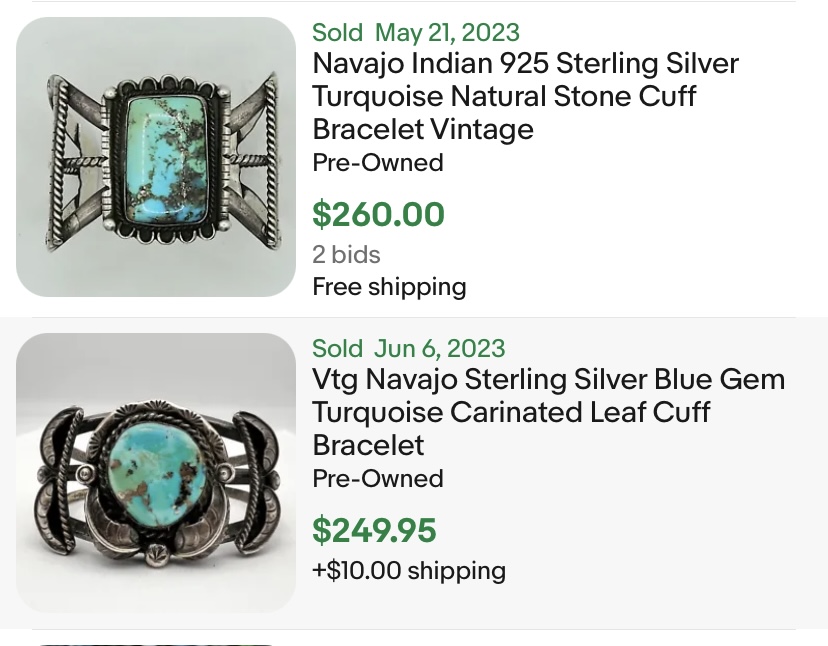828x646 pixels.
Task: Click 'Pre-Owned' under the $260.00 bracelet title
Action: tap(377, 163)
